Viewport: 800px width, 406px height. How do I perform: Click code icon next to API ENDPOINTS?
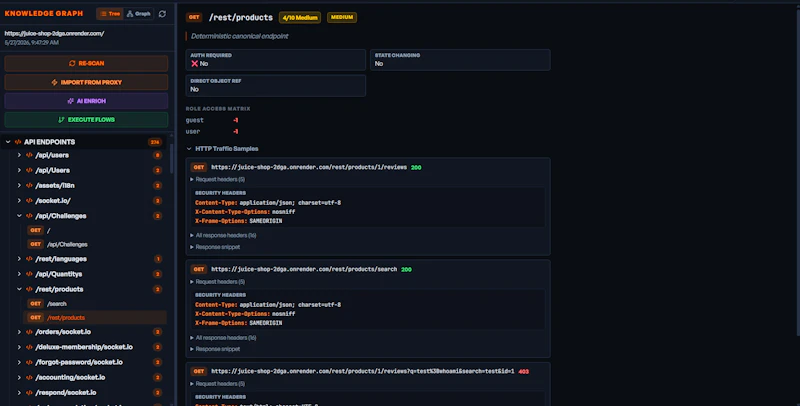pyautogui.click(x=18, y=142)
